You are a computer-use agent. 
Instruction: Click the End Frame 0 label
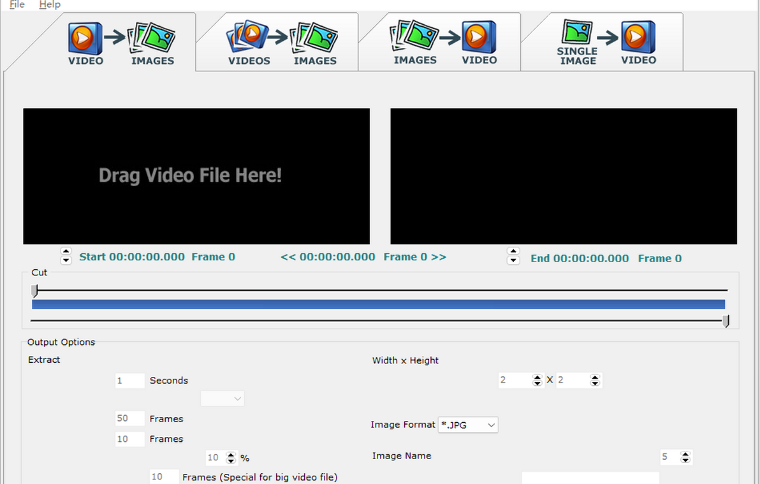(660, 258)
